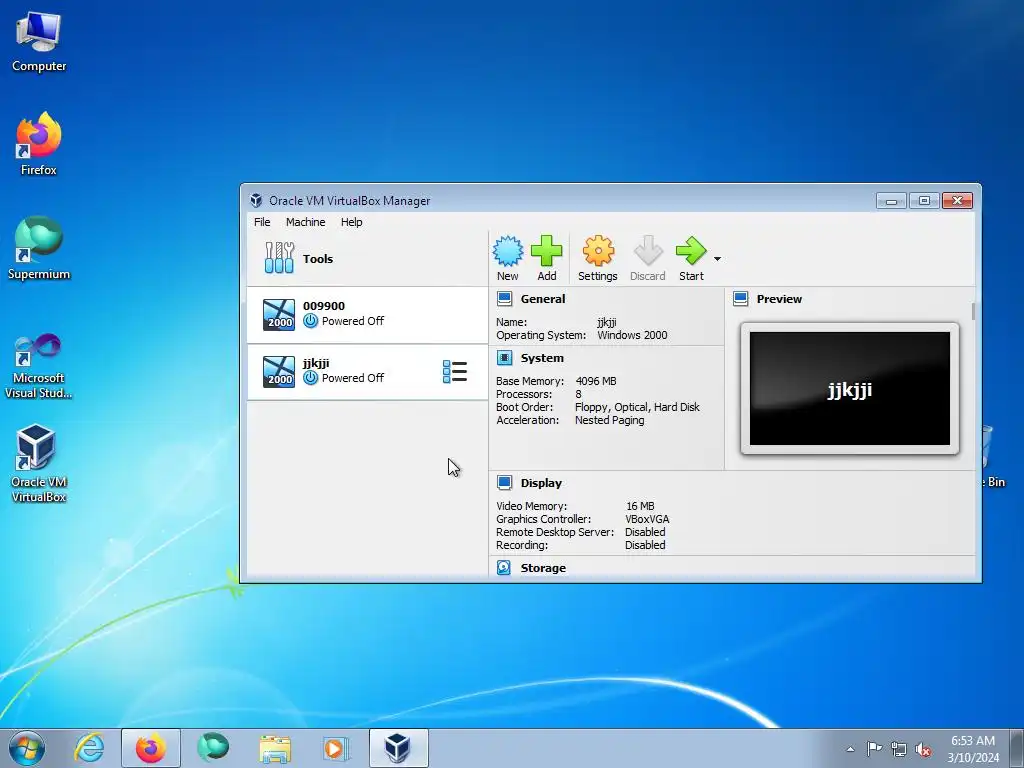
Task: Click the Show desktop strip
Action: 1017,748
